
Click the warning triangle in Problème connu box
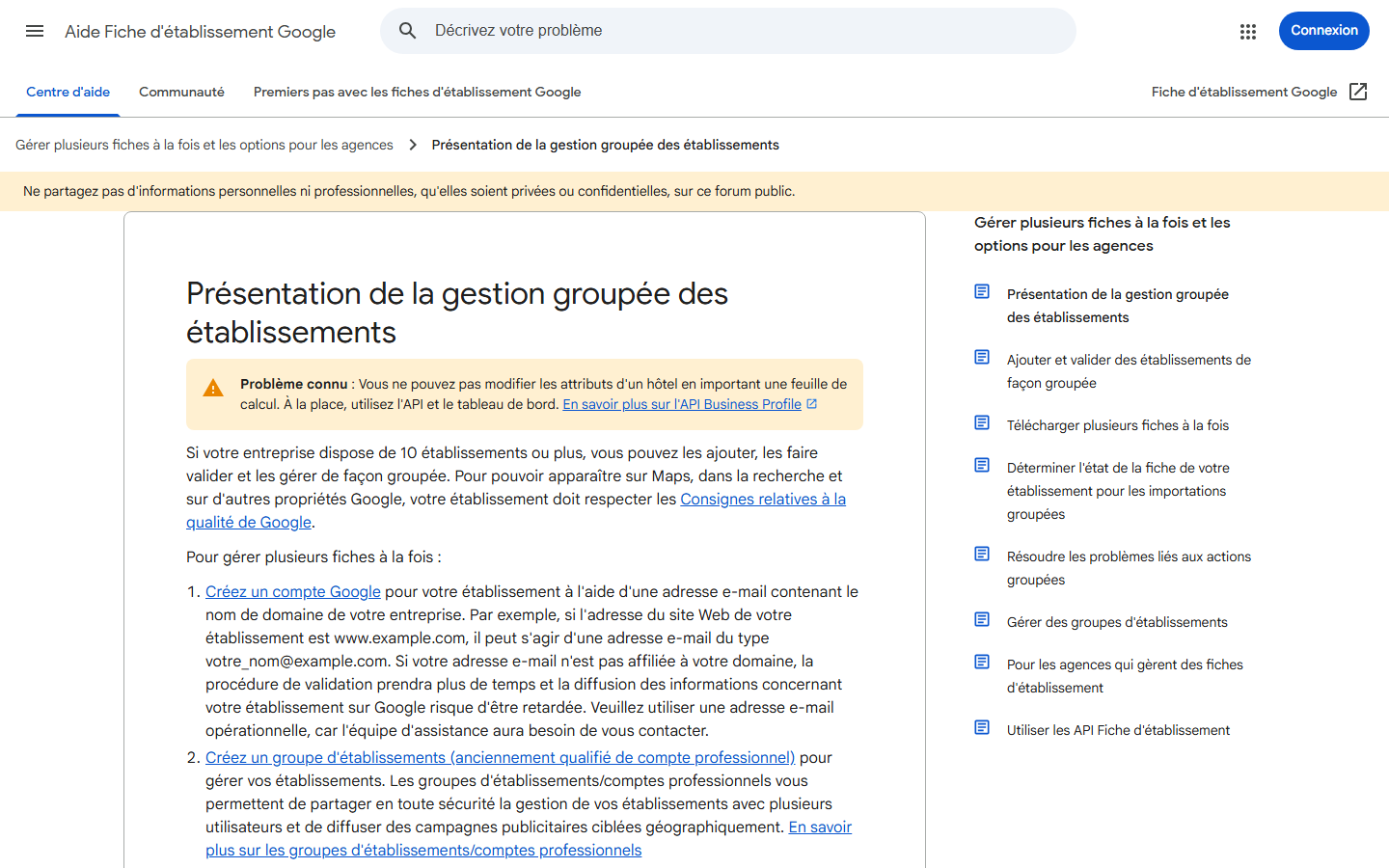point(213,389)
